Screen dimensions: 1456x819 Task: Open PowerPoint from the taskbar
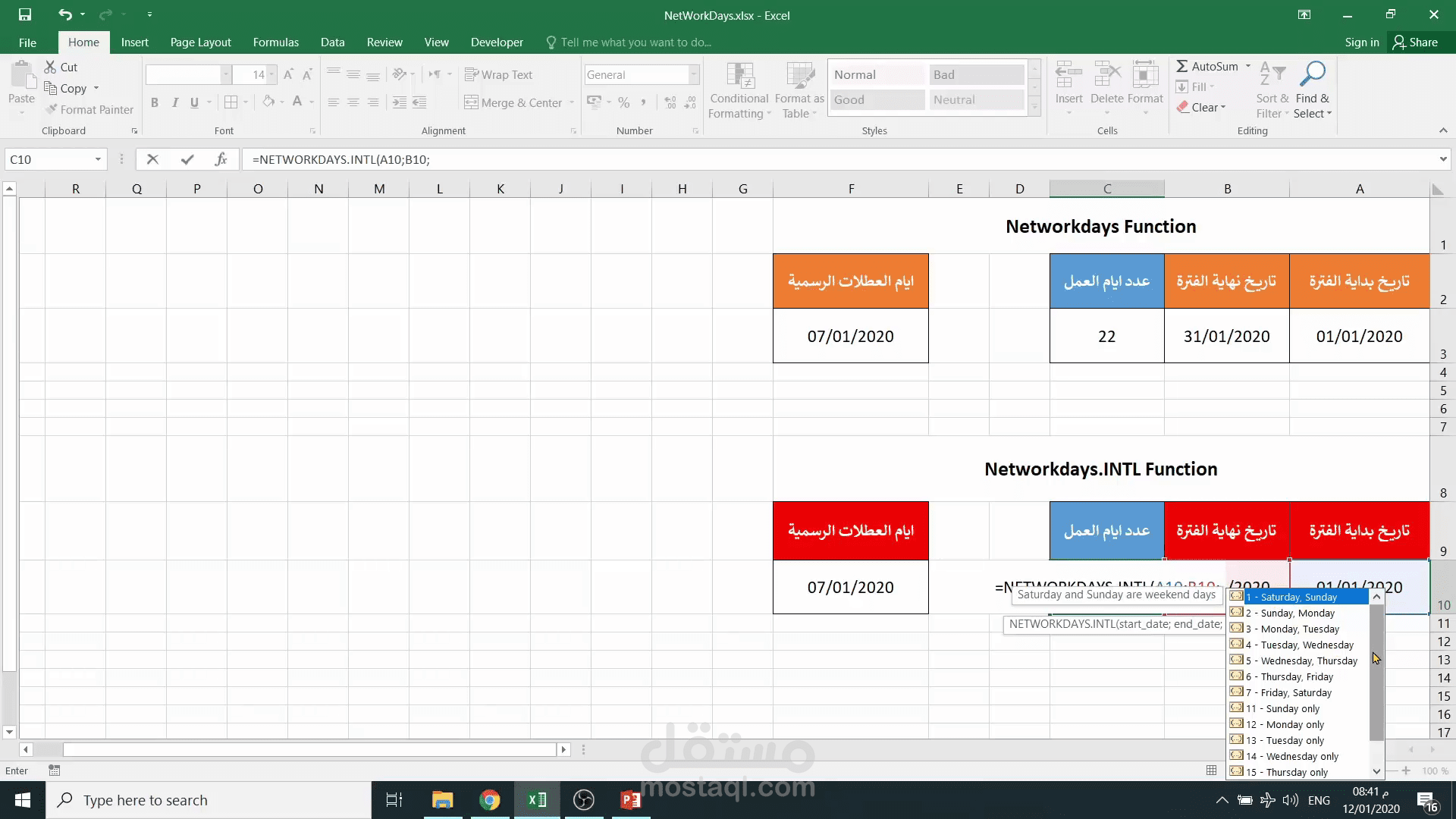point(630,800)
